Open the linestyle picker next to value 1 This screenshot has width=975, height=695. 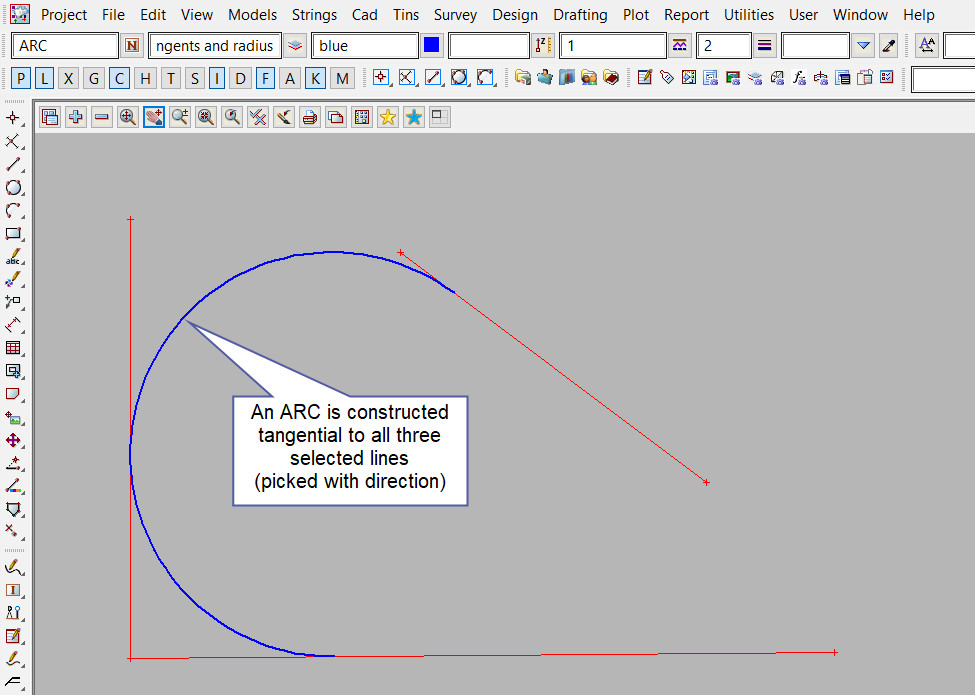tap(680, 46)
